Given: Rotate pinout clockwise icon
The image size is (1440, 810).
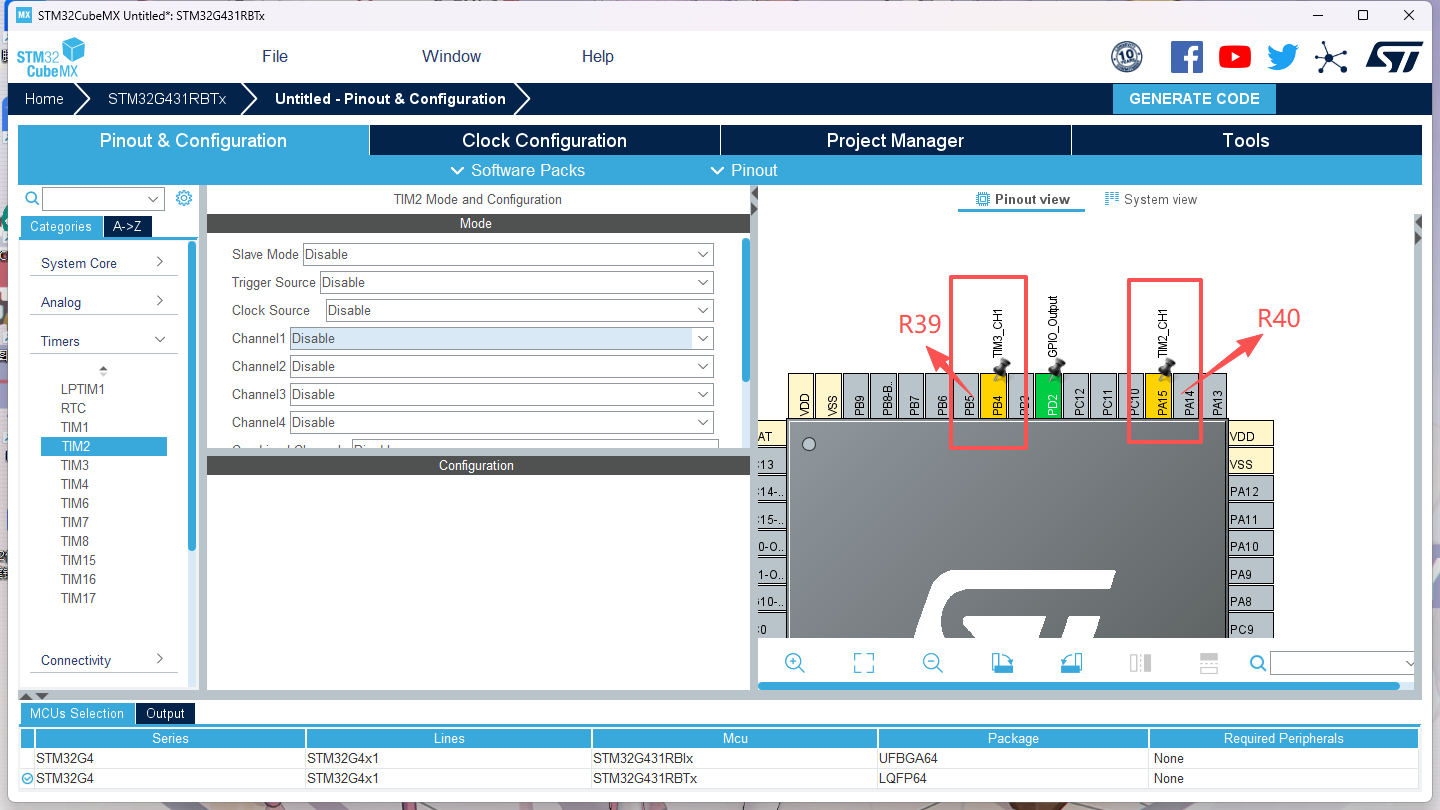Looking at the screenshot, I should click(x=1002, y=663).
